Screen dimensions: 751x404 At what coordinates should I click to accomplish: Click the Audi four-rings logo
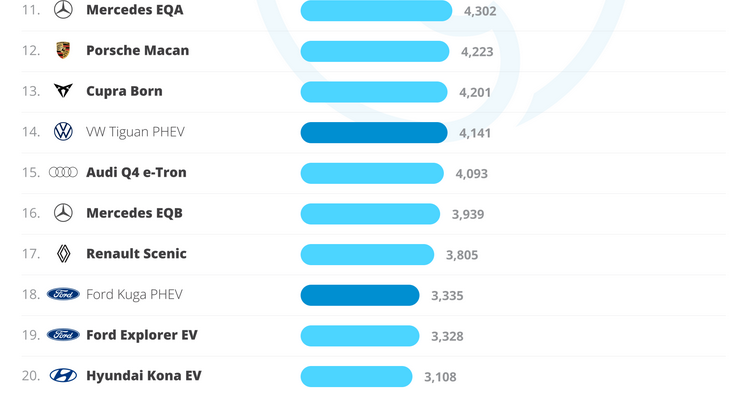[x=63, y=172]
